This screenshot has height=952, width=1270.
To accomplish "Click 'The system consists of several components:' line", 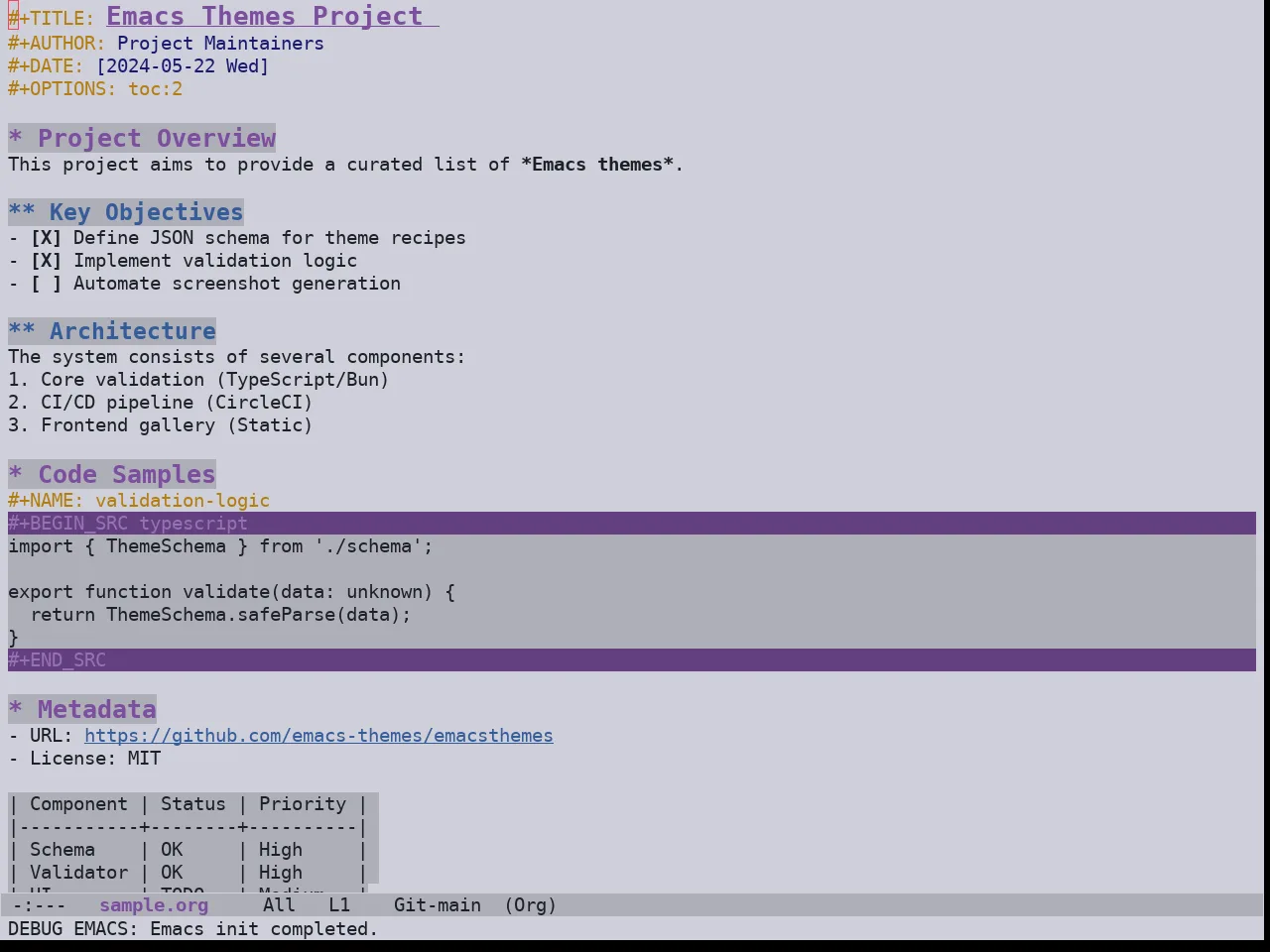I will point(236,357).
